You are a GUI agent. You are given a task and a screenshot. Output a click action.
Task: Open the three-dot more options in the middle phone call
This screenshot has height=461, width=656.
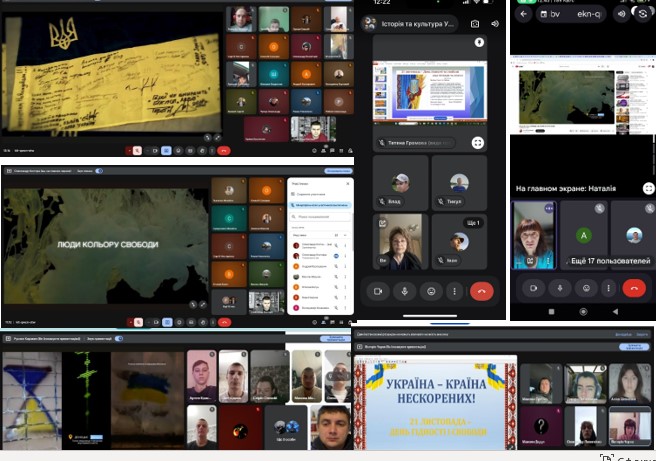pyautogui.click(x=455, y=291)
